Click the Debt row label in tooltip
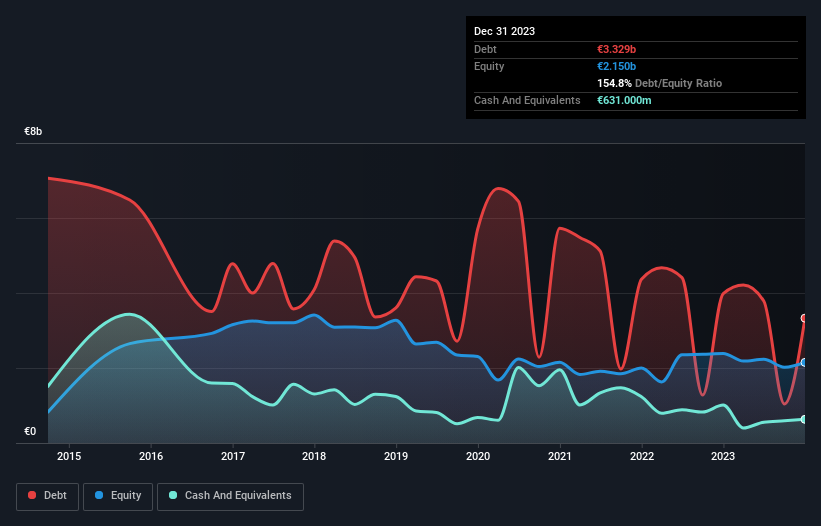This screenshot has width=821, height=526. pos(485,49)
